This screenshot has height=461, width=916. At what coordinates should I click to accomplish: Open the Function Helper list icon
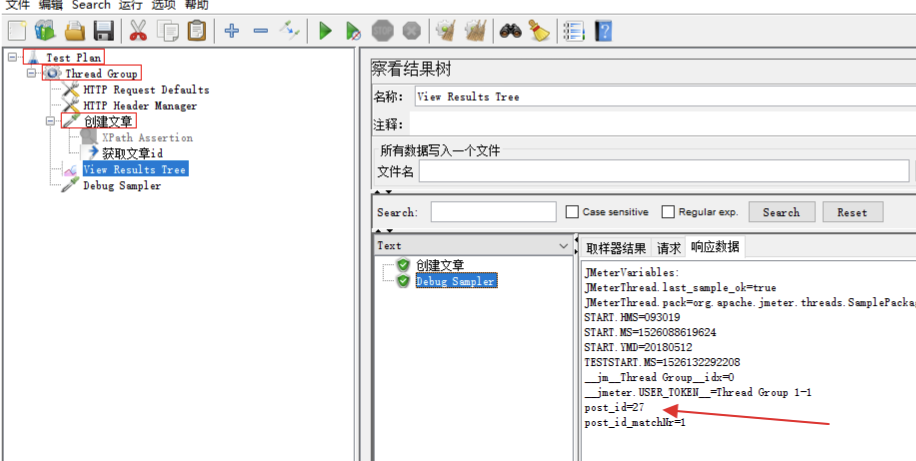(574, 30)
